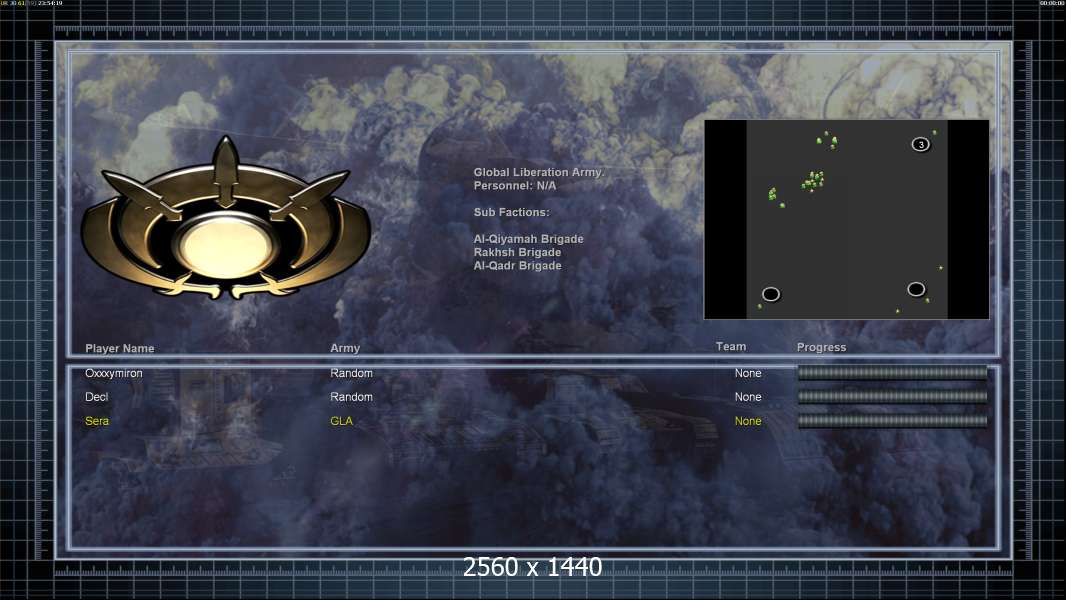This screenshot has height=600, width=1066.
Task: Click the Sub Factions label
Action: click(x=511, y=212)
